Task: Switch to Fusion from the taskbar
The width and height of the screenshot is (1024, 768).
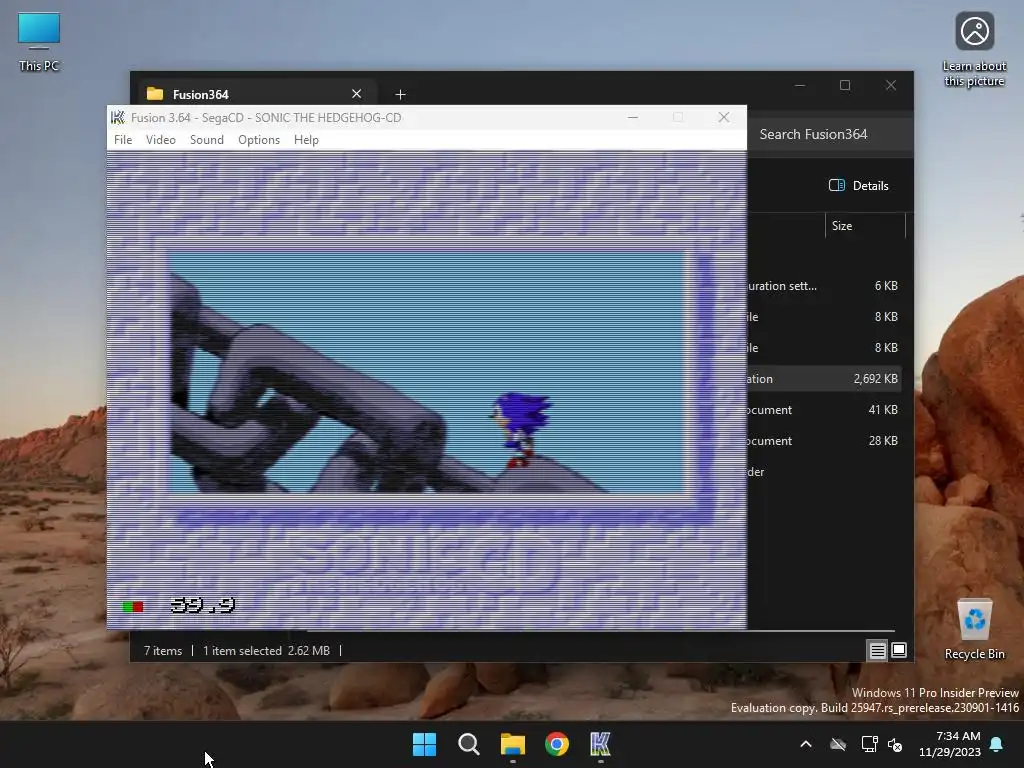Action: point(600,744)
